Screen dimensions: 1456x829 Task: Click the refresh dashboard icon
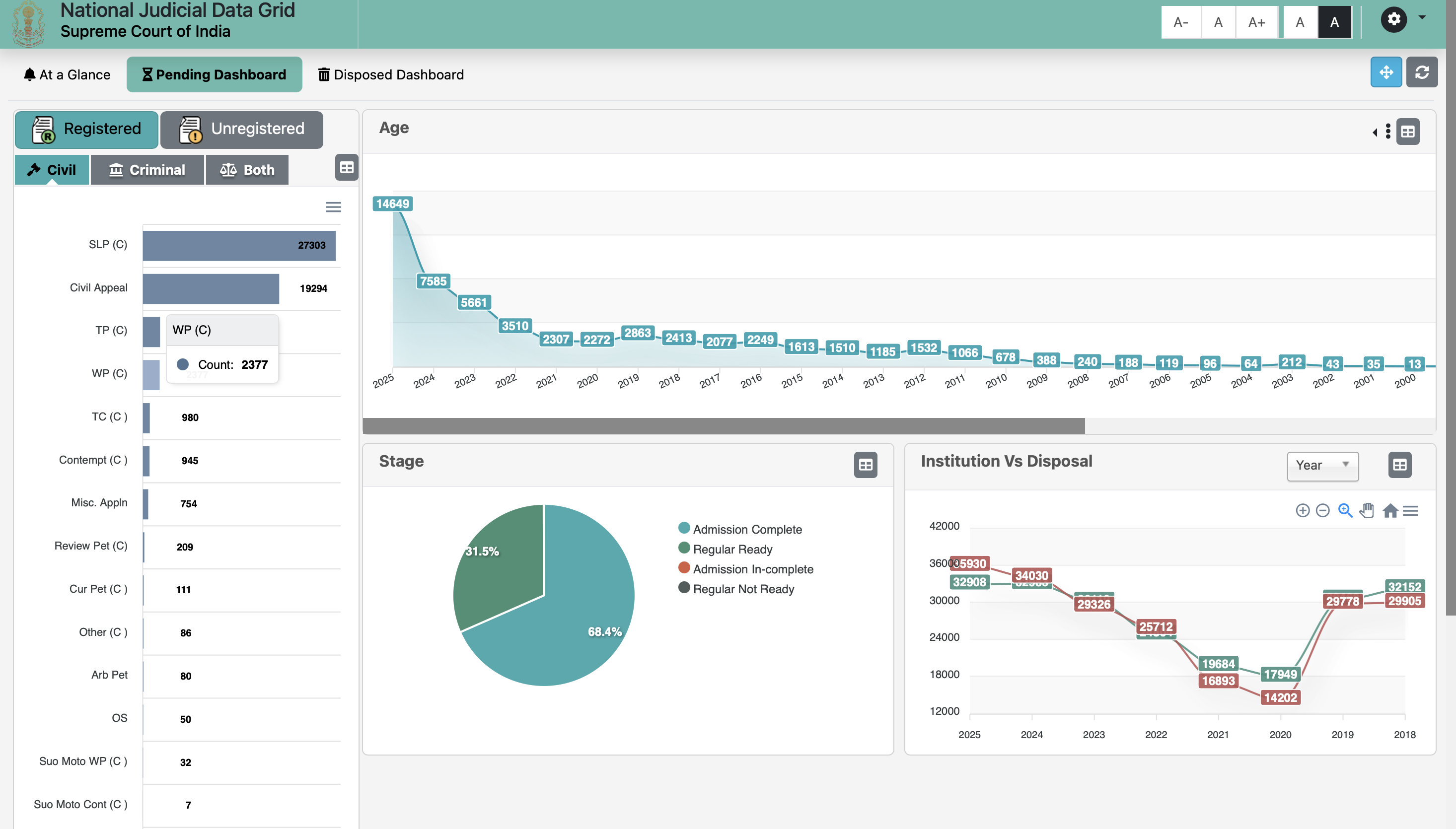(1421, 72)
